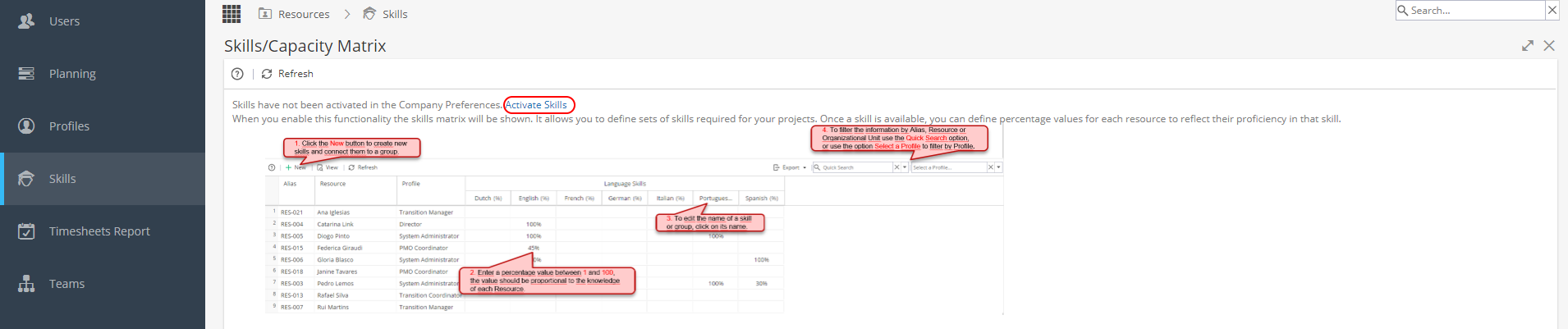Click the skills matrix preview image
Viewport: 1568px width, 329px height.
click(x=634, y=220)
